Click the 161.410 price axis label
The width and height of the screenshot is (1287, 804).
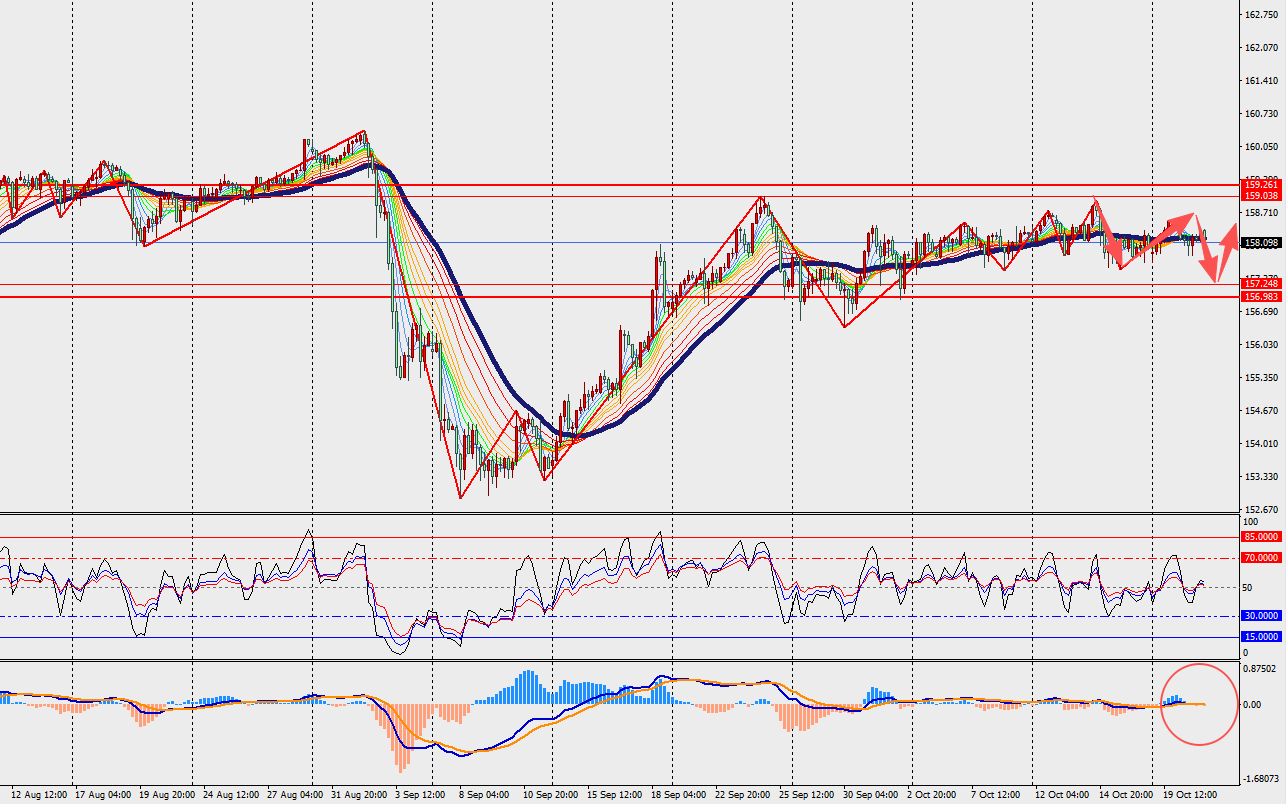1262,81
